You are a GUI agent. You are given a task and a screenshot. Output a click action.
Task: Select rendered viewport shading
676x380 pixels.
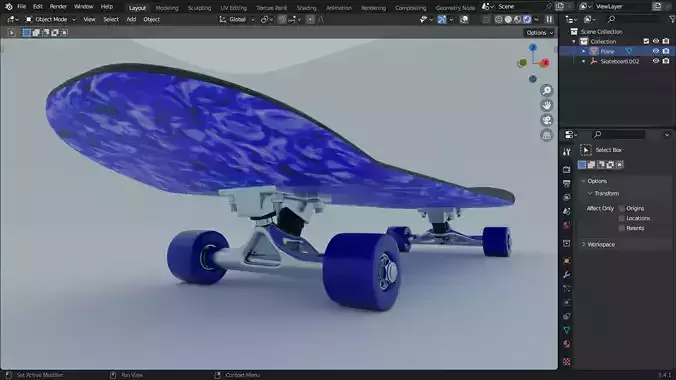(527, 19)
